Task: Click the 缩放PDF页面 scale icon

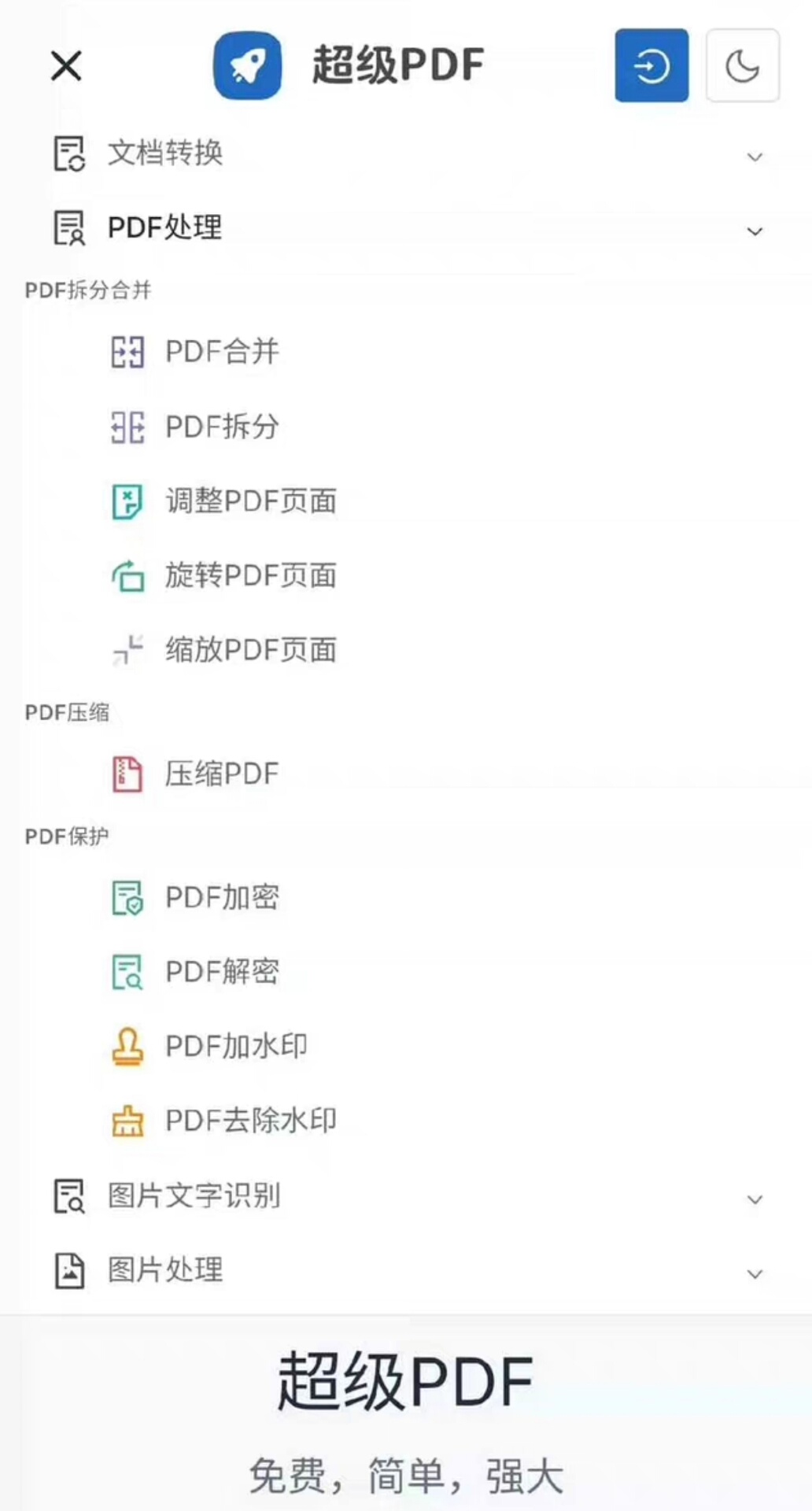Action: tap(127, 650)
